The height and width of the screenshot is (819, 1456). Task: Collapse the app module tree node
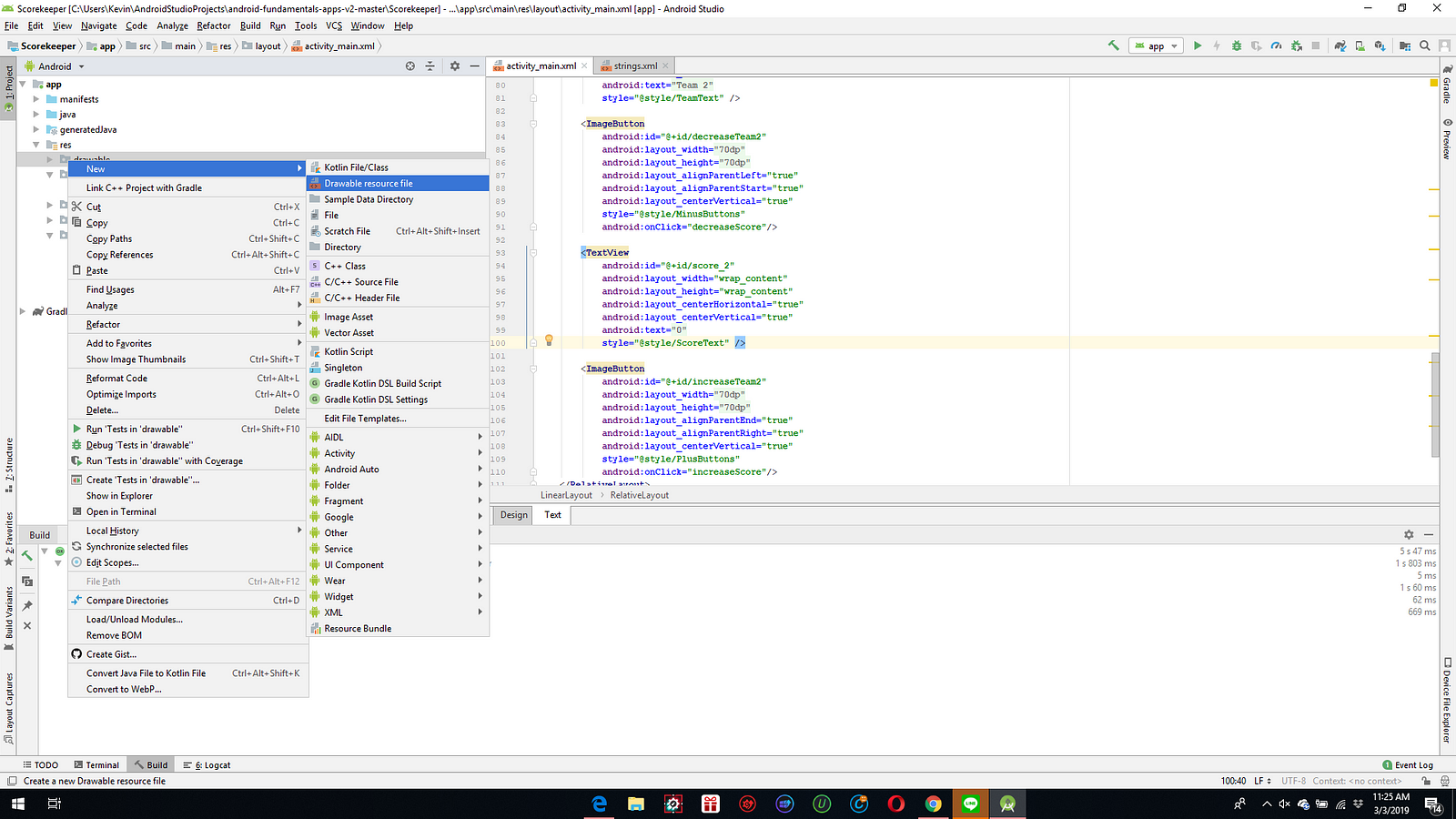click(x=23, y=84)
